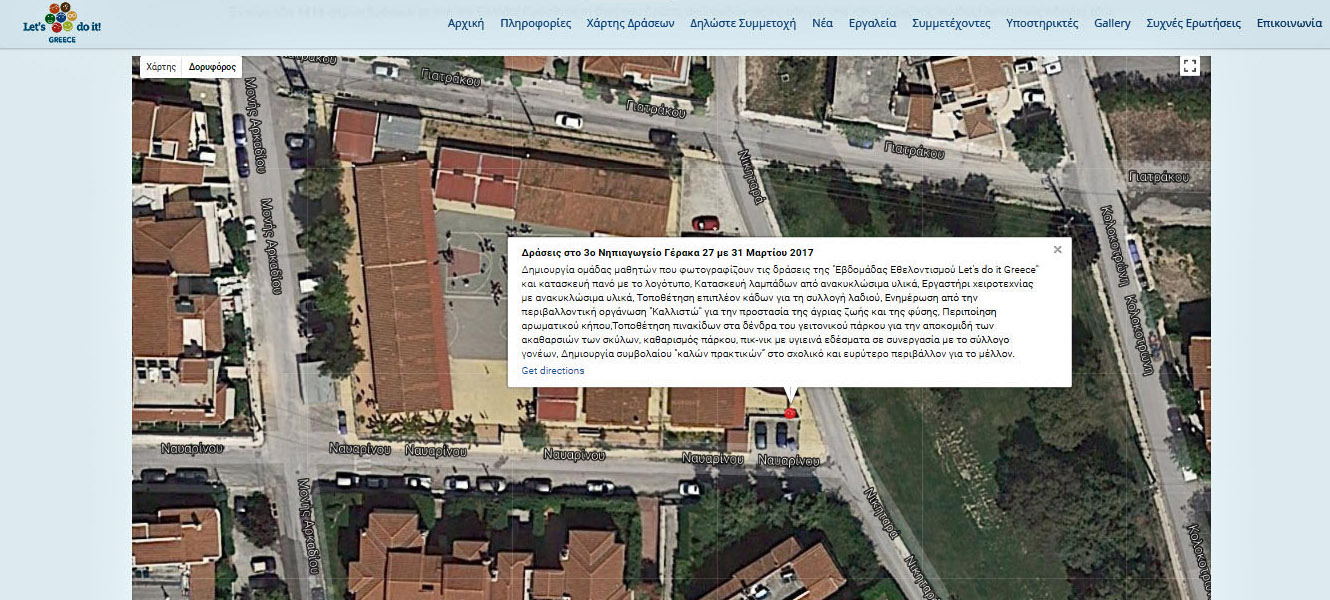The height and width of the screenshot is (600, 1330).
Task: Close the info popup window
Action: coord(1057,250)
